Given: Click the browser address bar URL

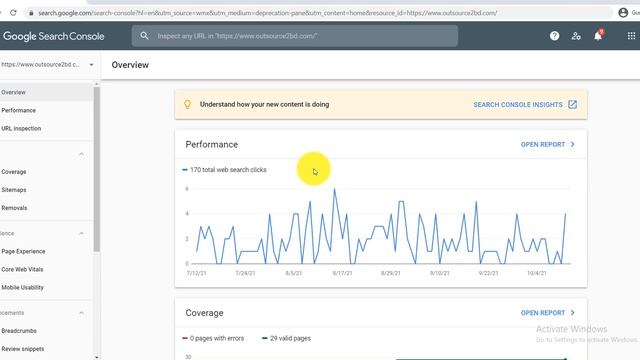Looking at the screenshot, I should [267, 13].
